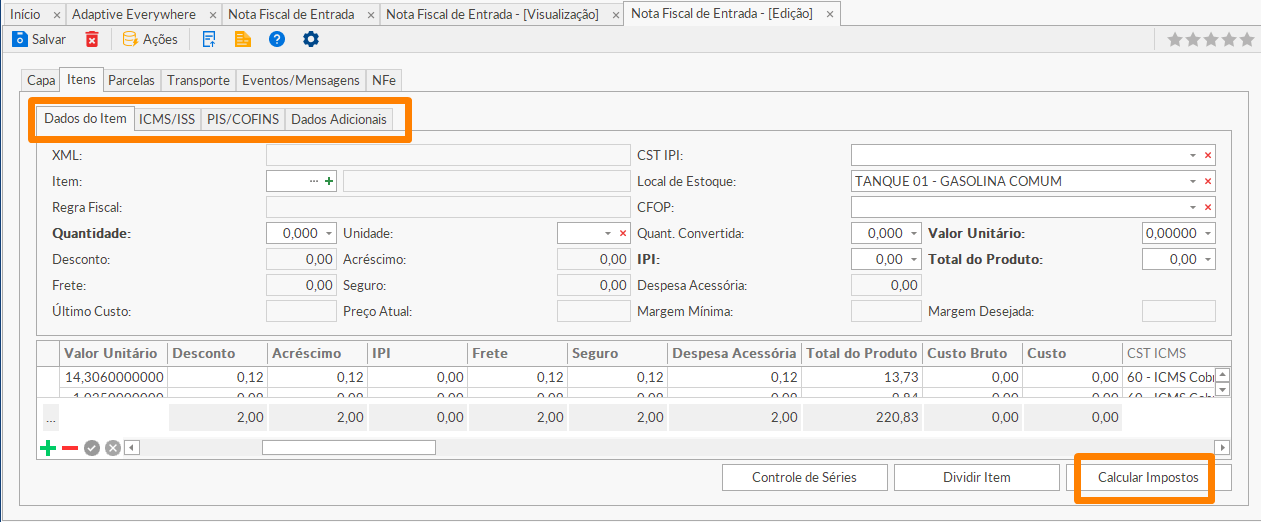The height and width of the screenshot is (522, 1261).
Task: Click the Calcular Impostos button
Action: point(1148,477)
